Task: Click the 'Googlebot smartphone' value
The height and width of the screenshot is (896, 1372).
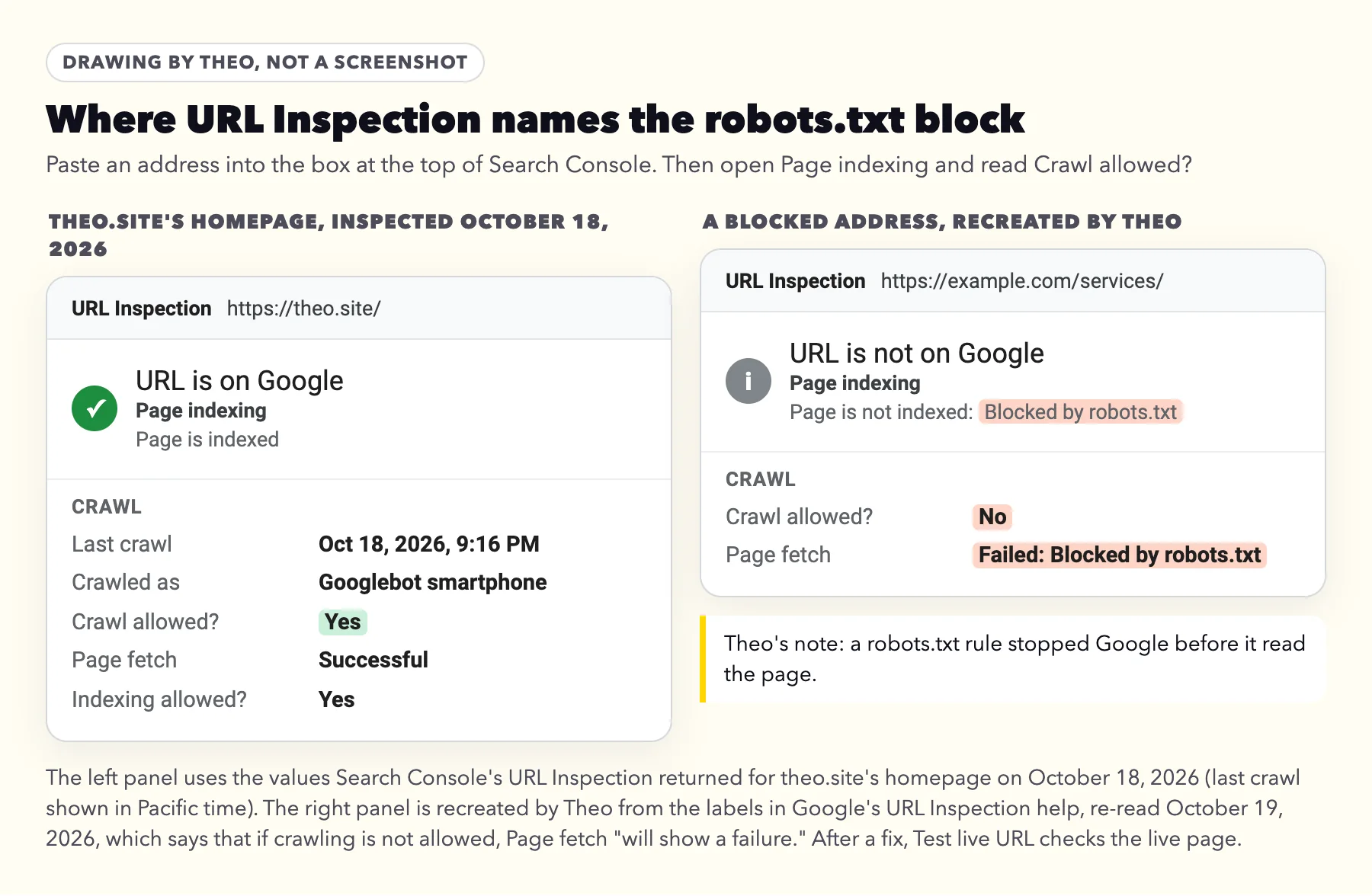Action: [432, 582]
